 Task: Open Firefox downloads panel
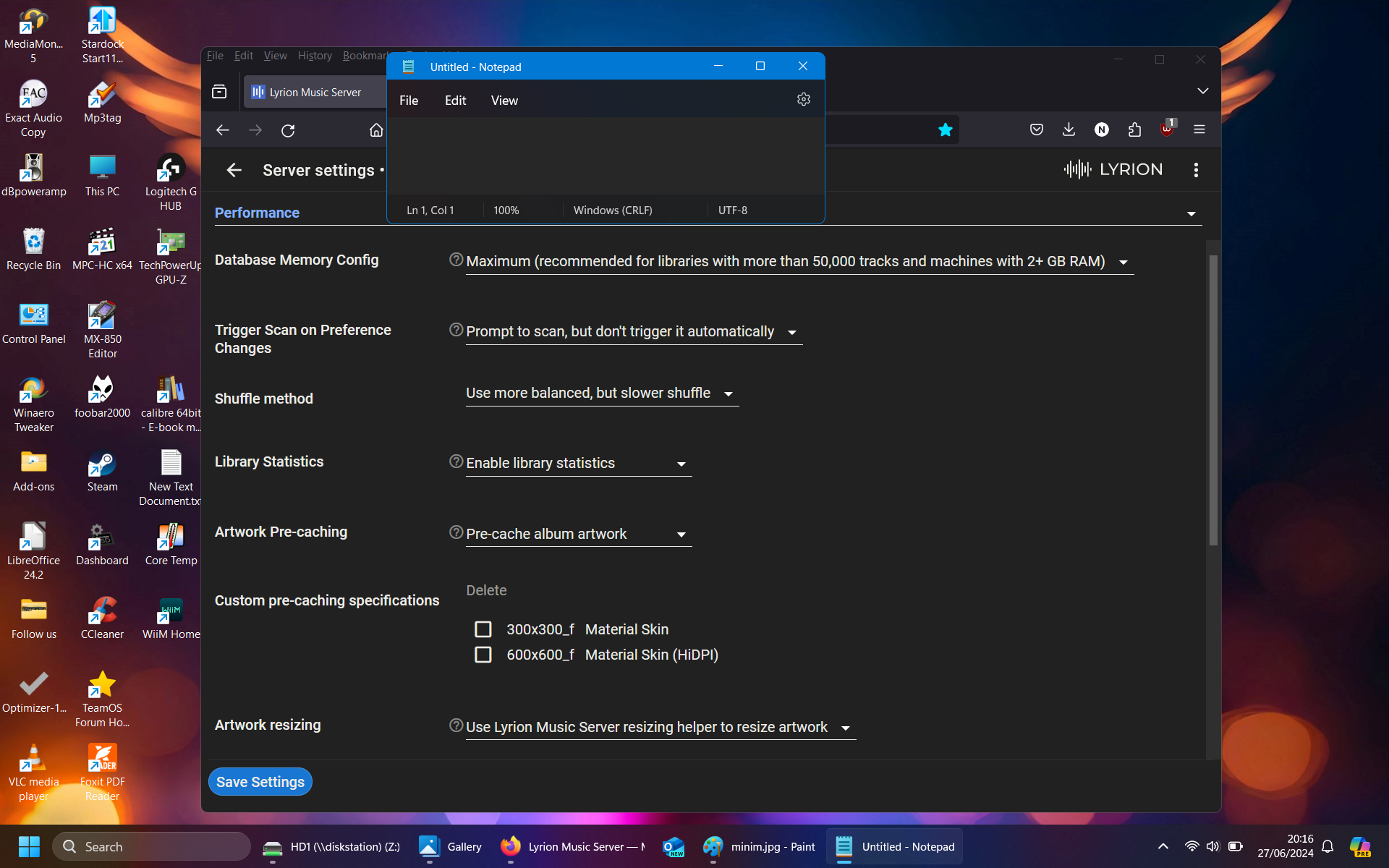pos(1069,129)
